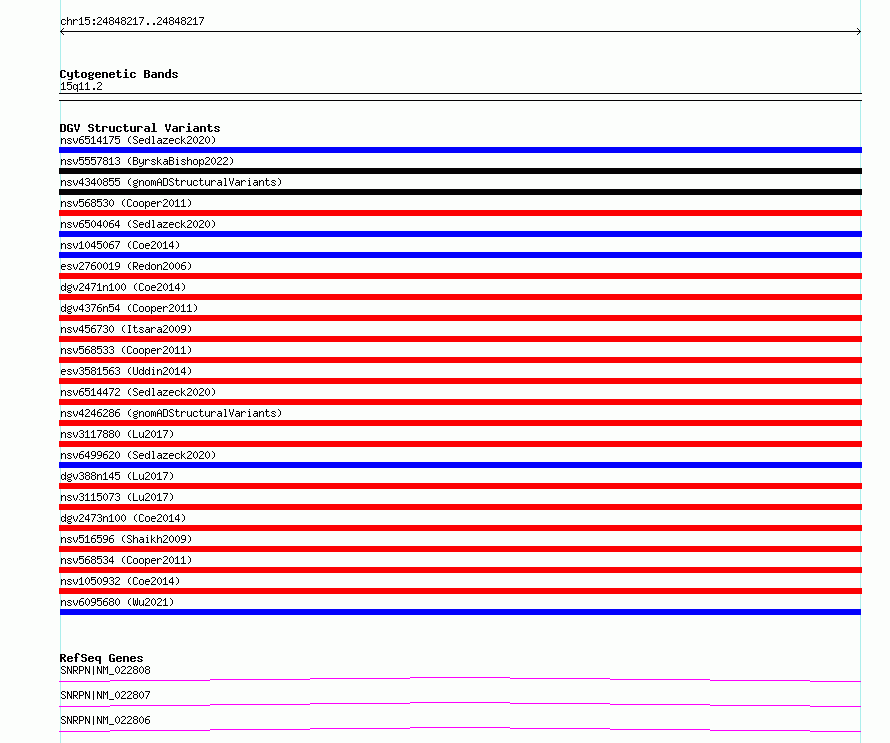Click the blue bar under nsv6499620
Viewport: 890px width, 743px height.
click(460, 465)
